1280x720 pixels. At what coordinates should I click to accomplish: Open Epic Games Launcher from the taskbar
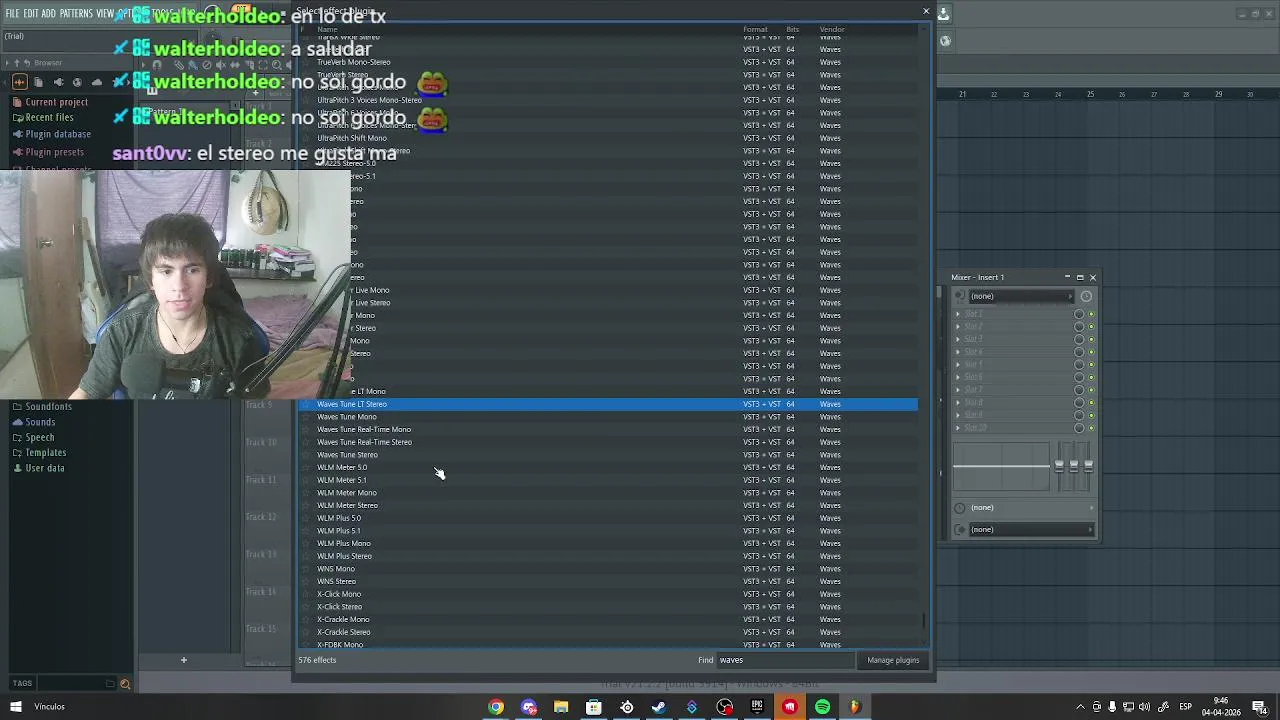coord(757,707)
